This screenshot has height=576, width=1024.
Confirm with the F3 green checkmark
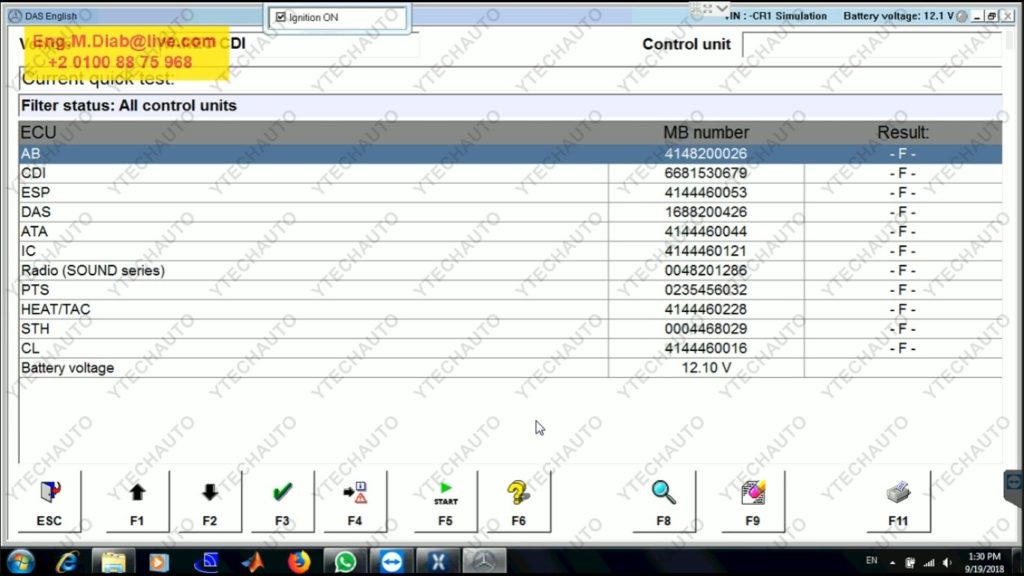click(x=282, y=501)
